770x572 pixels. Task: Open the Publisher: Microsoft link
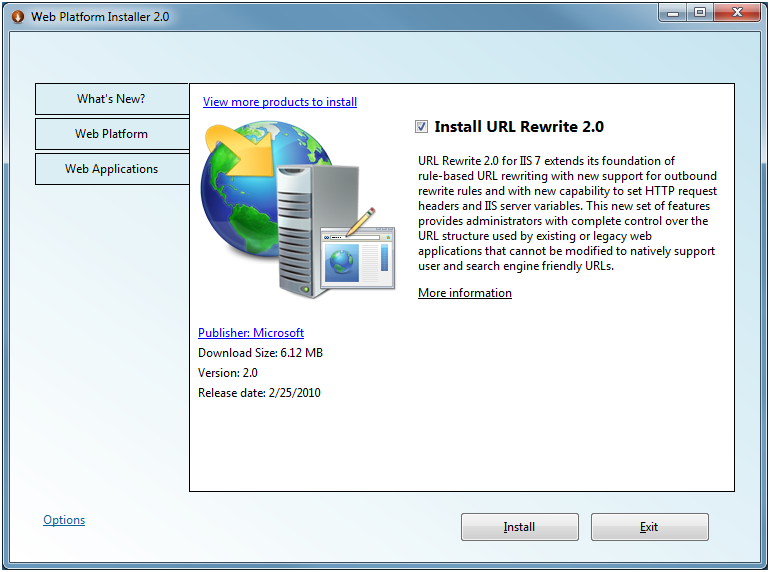(251, 333)
